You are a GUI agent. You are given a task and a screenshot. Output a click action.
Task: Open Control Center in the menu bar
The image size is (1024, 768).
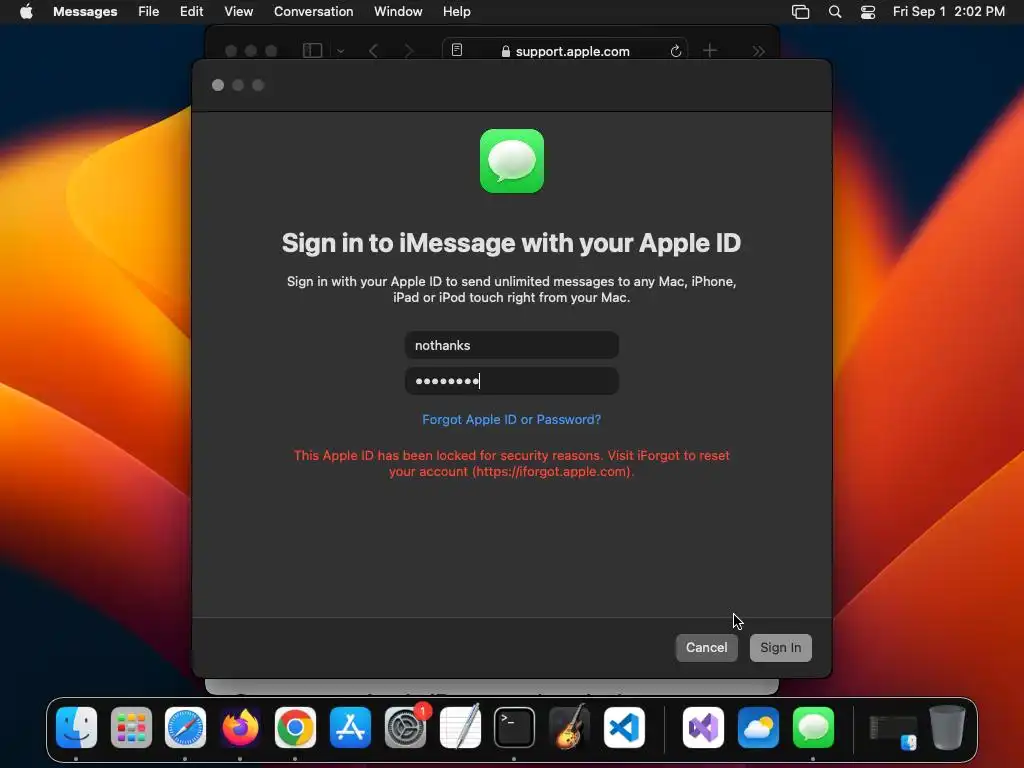point(868,12)
